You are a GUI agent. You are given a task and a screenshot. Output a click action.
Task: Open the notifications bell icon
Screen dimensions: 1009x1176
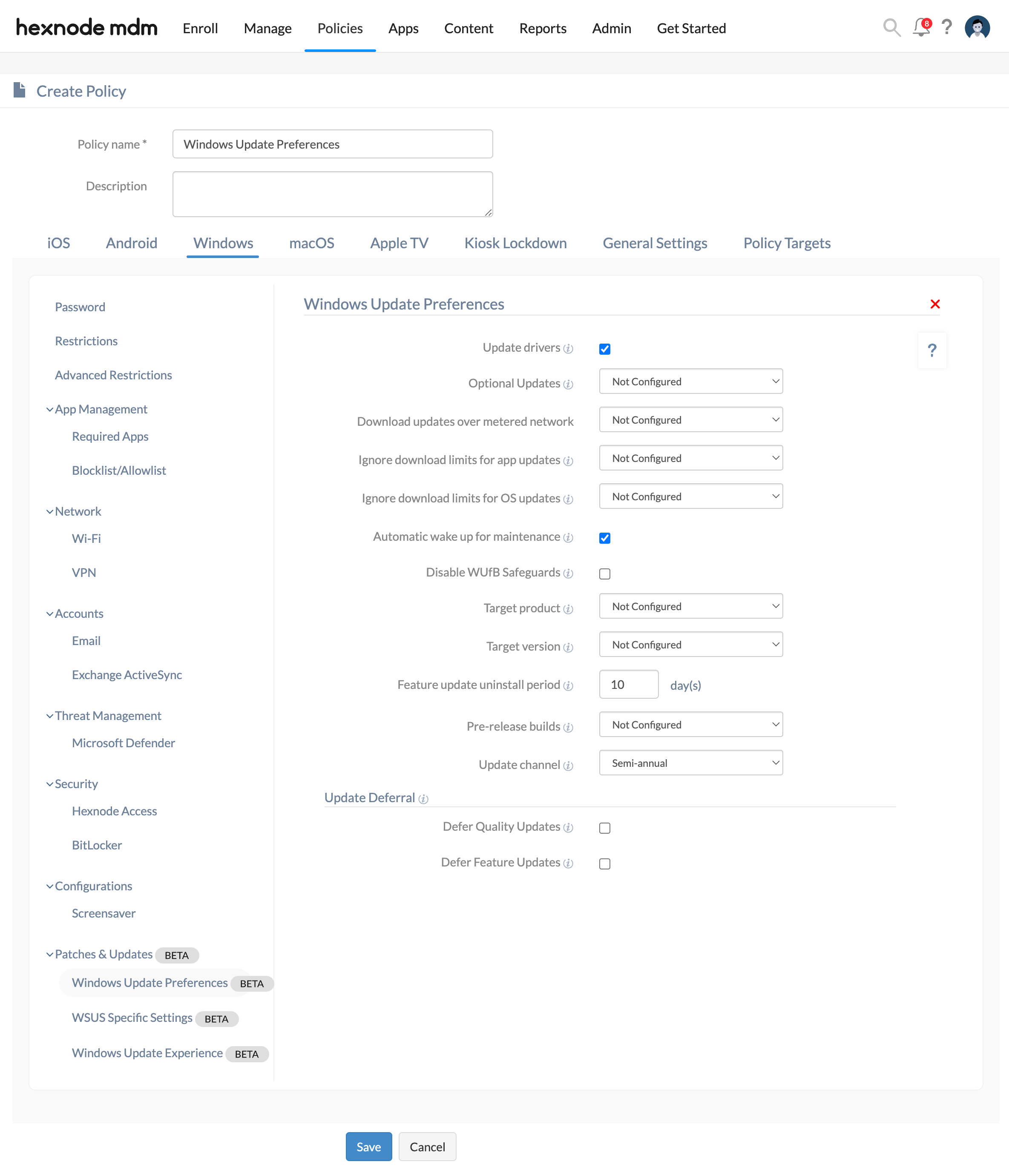(x=922, y=27)
